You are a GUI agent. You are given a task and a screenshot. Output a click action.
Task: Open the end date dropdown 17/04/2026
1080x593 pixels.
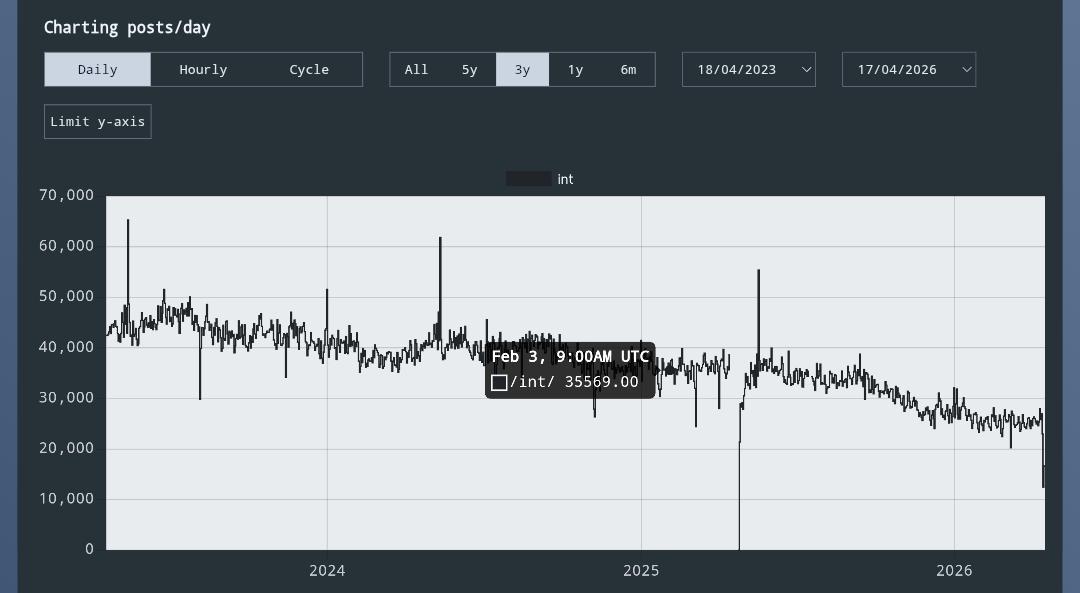(908, 70)
